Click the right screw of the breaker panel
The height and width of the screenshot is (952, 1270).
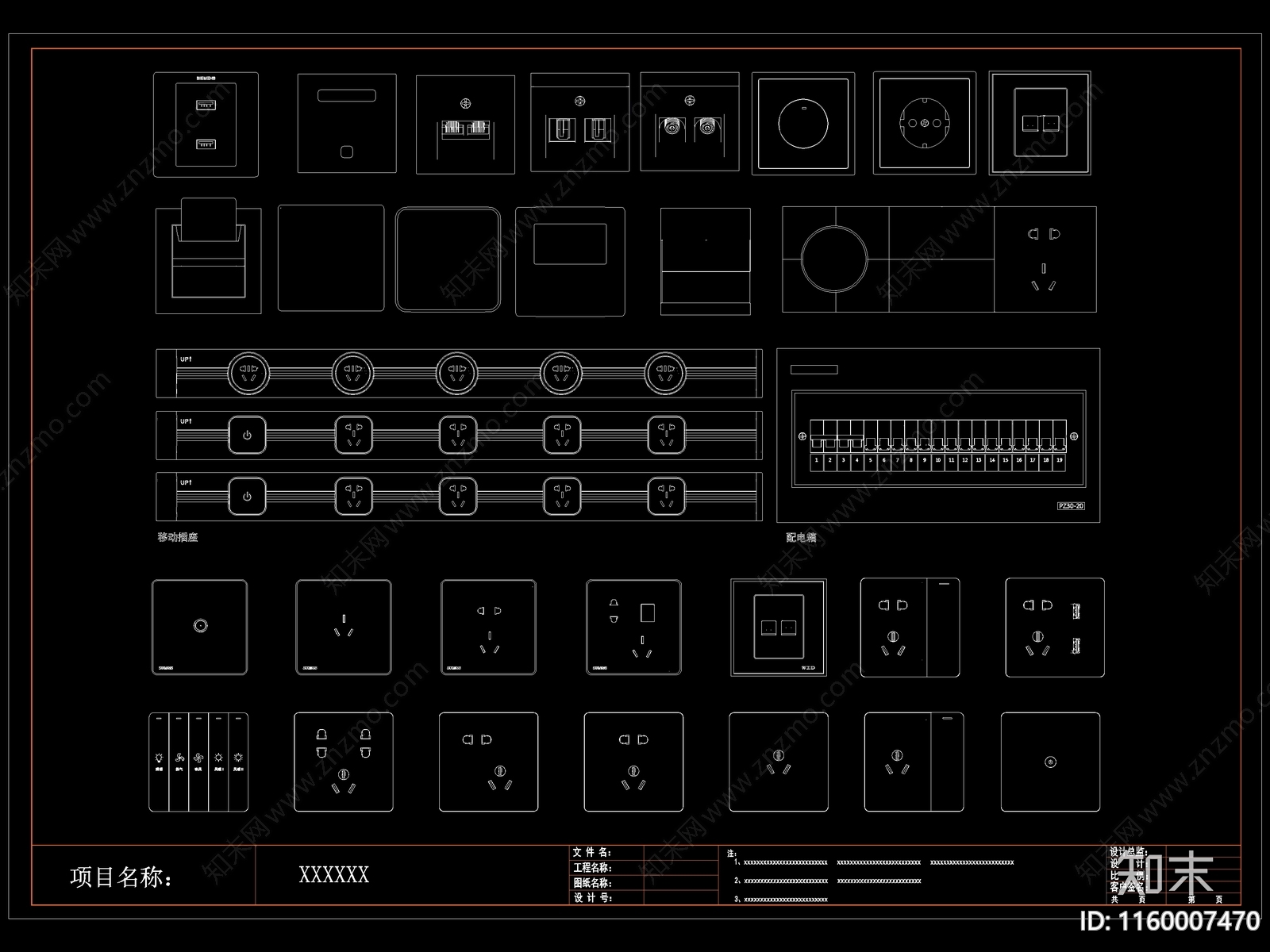1074,436
